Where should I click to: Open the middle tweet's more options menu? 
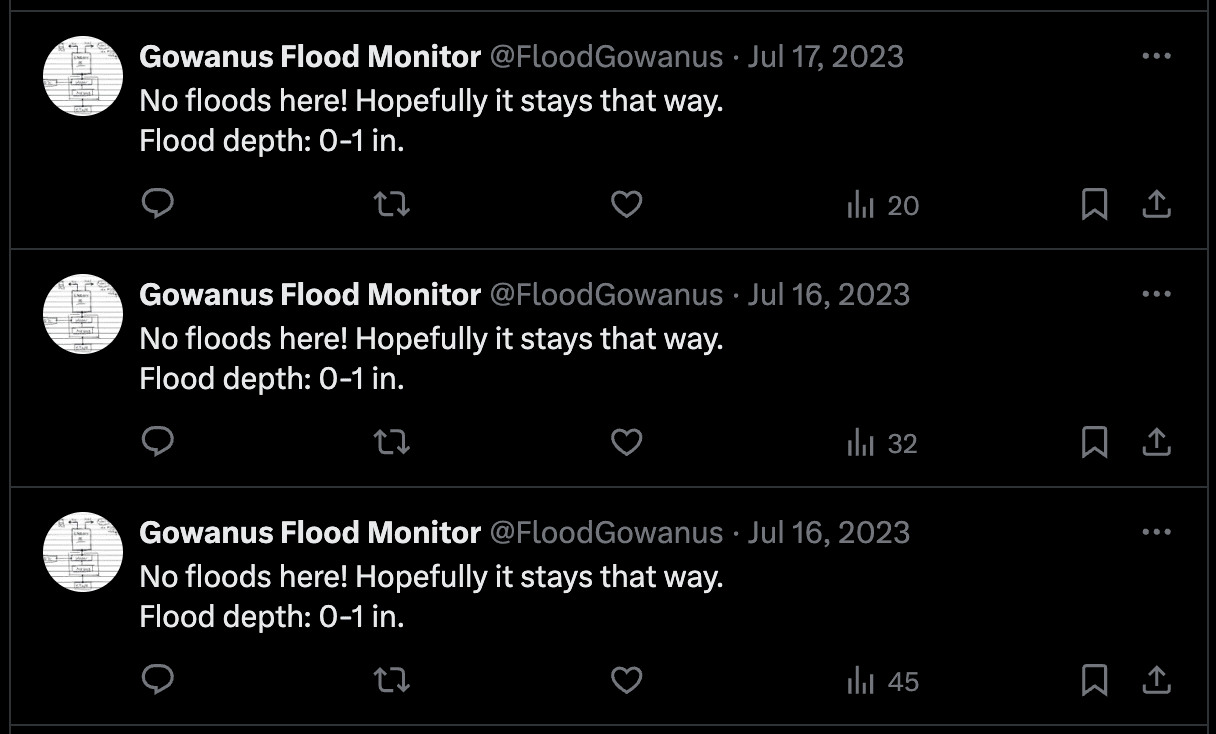pyautogui.click(x=1156, y=294)
